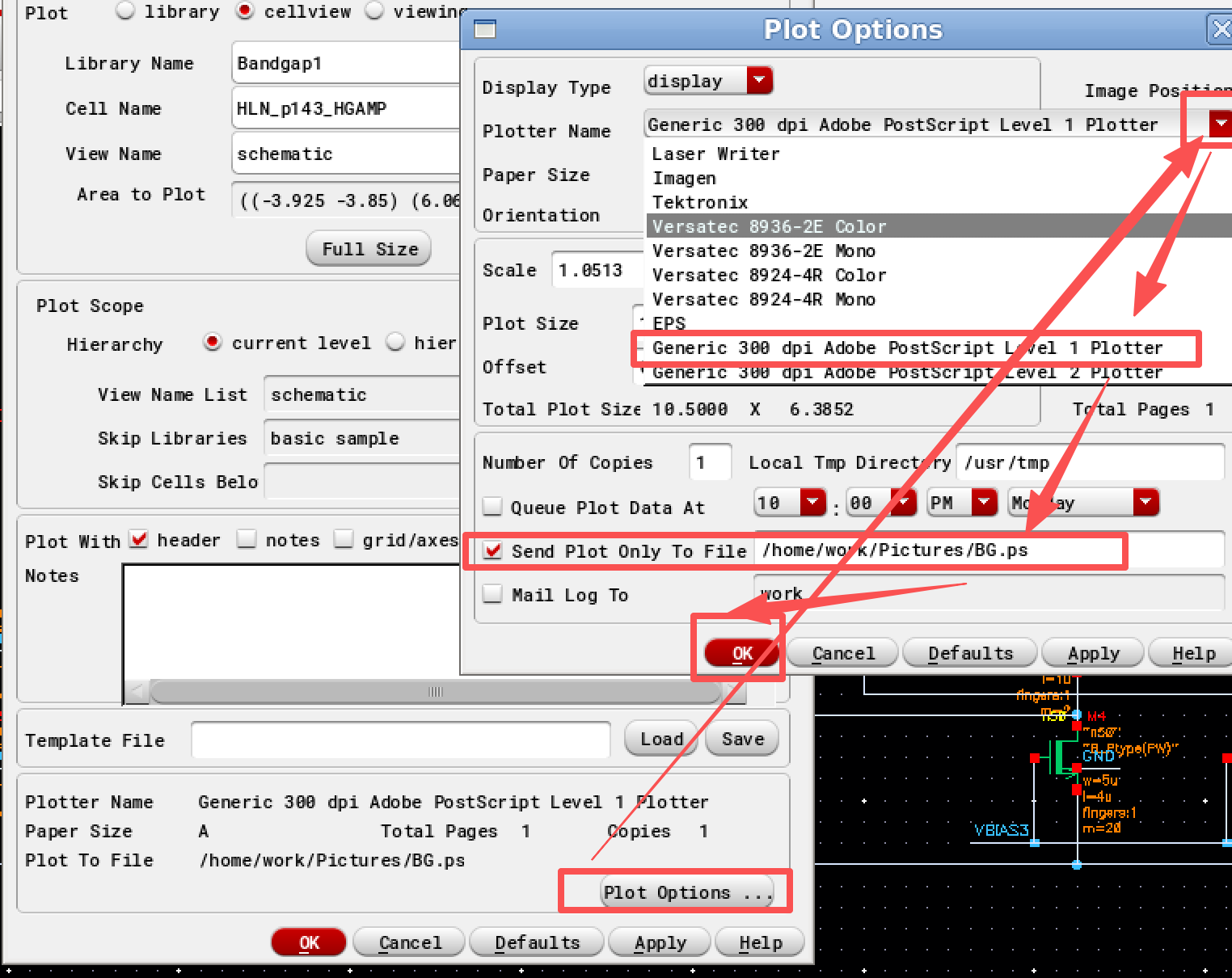The height and width of the screenshot is (978, 1232).
Task: Click the Skip Libraries field
Action: 362,438
